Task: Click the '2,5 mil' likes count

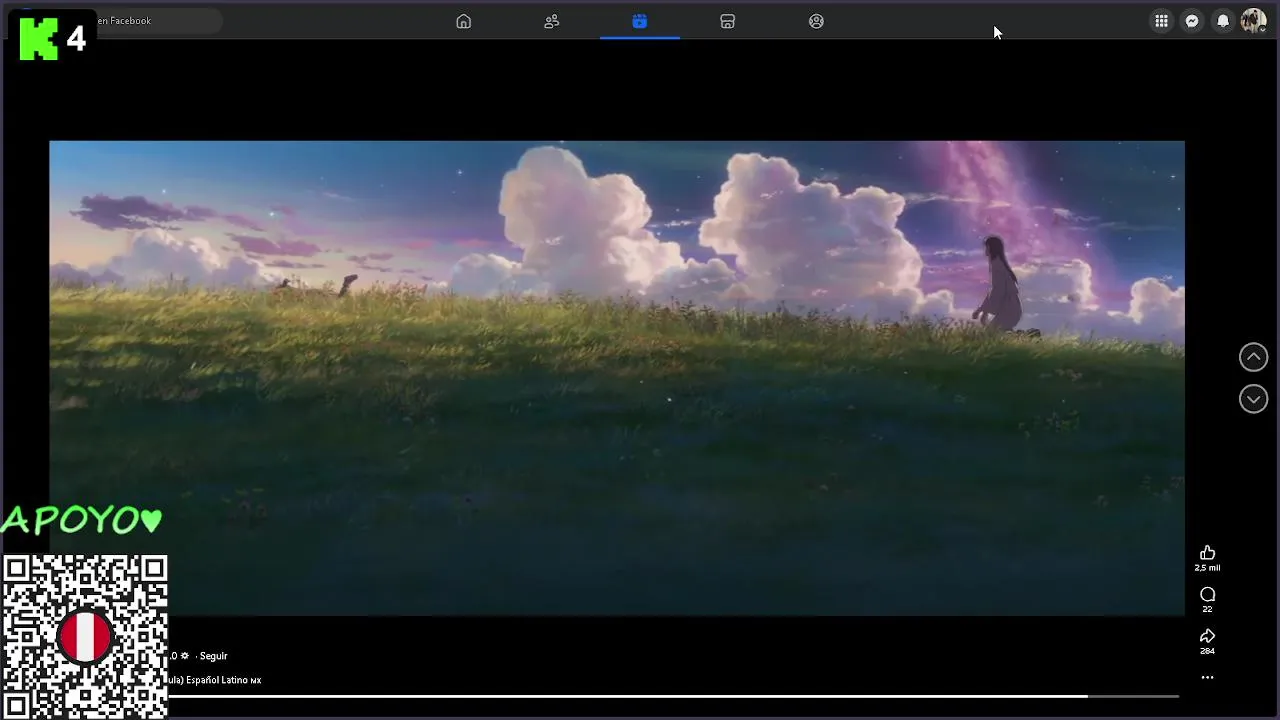Action: pos(1207,568)
